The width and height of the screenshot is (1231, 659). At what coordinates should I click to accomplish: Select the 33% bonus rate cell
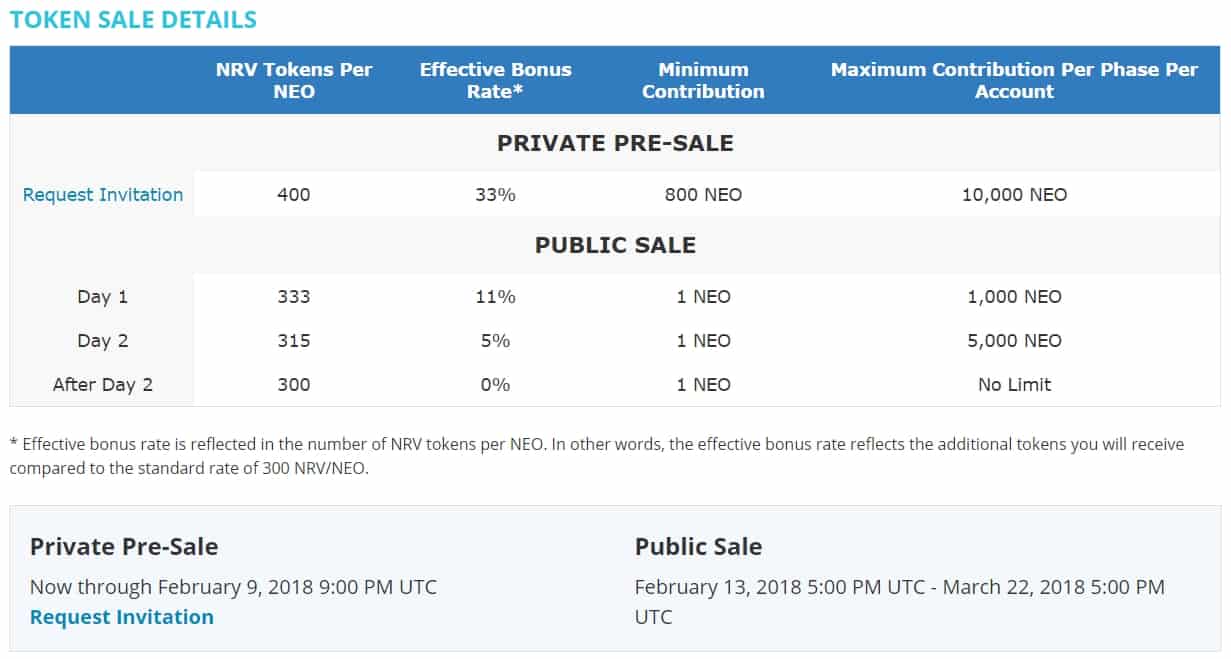coord(496,195)
